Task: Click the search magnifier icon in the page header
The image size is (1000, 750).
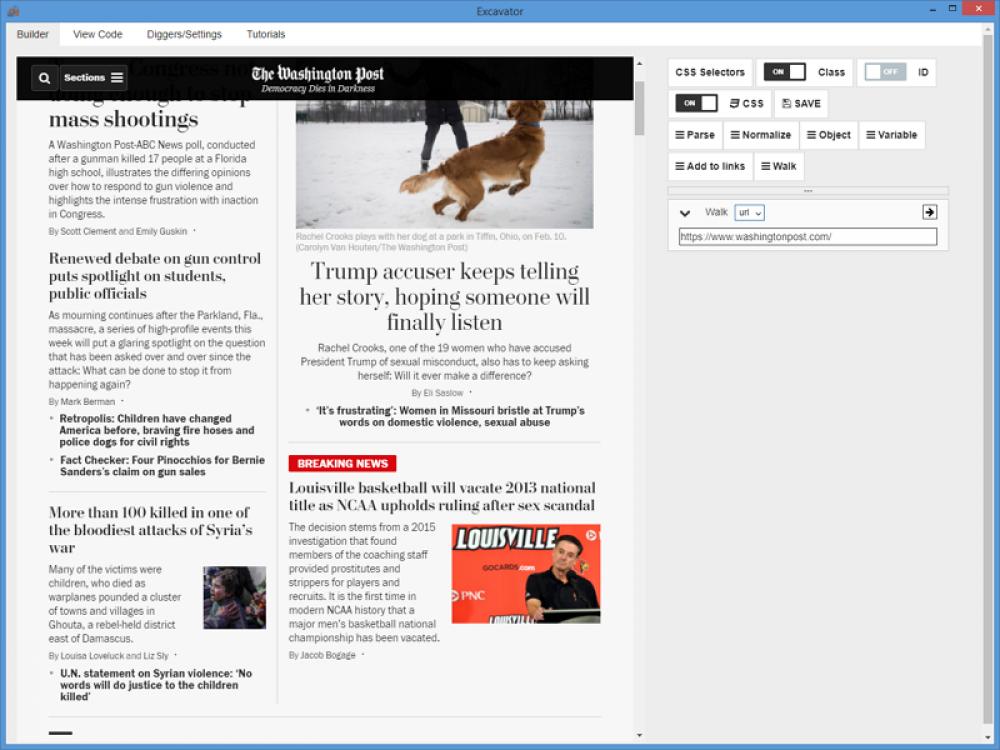Action: coord(45,78)
